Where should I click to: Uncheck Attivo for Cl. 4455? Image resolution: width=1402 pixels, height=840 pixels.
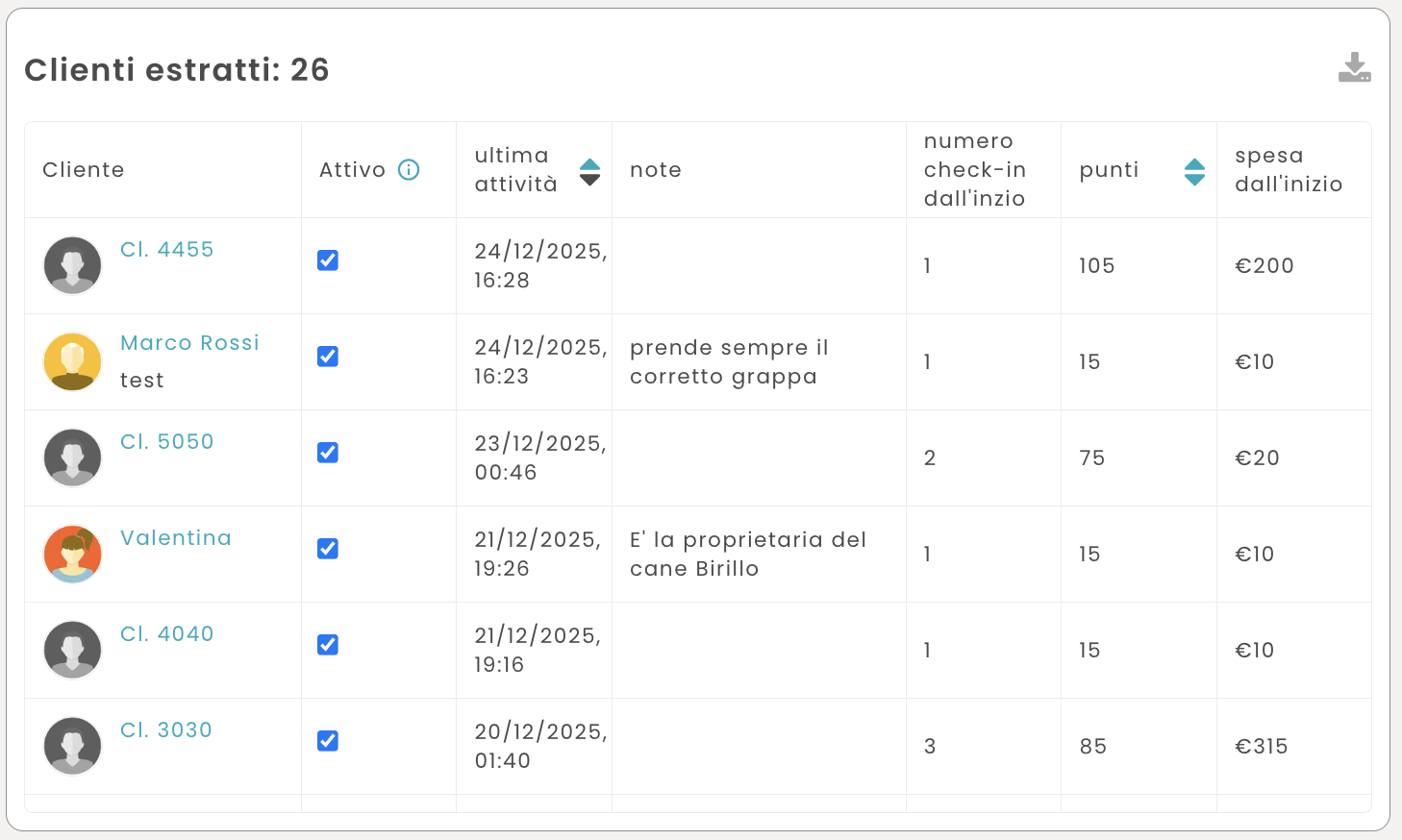[x=328, y=260]
